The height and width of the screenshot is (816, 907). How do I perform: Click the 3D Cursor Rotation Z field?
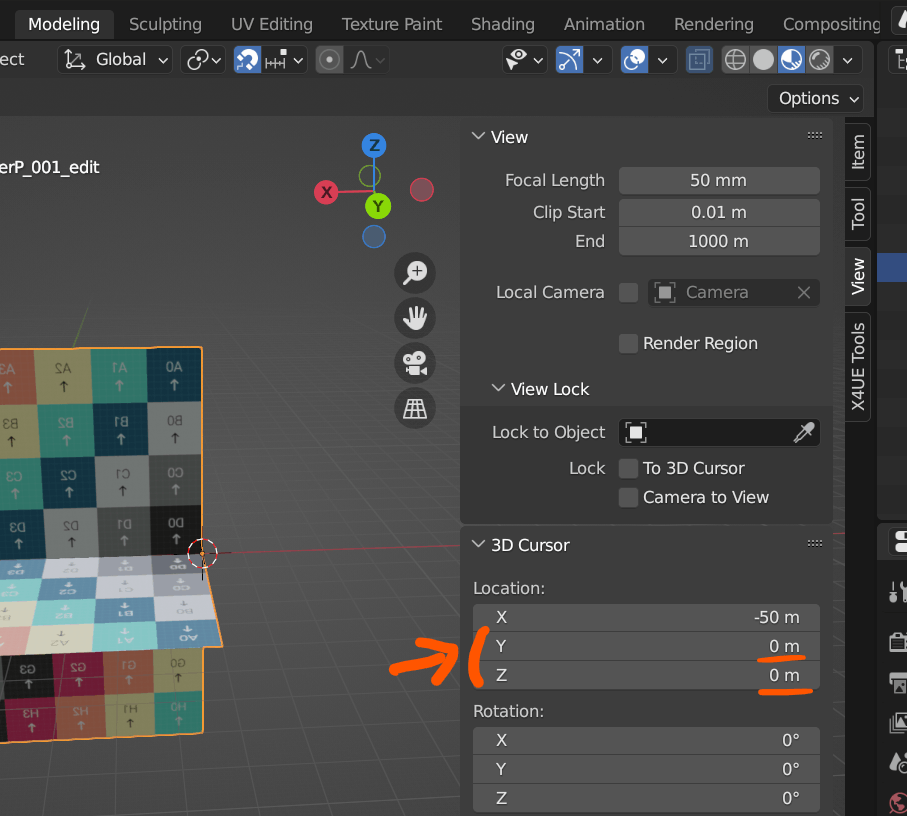[x=646, y=798]
